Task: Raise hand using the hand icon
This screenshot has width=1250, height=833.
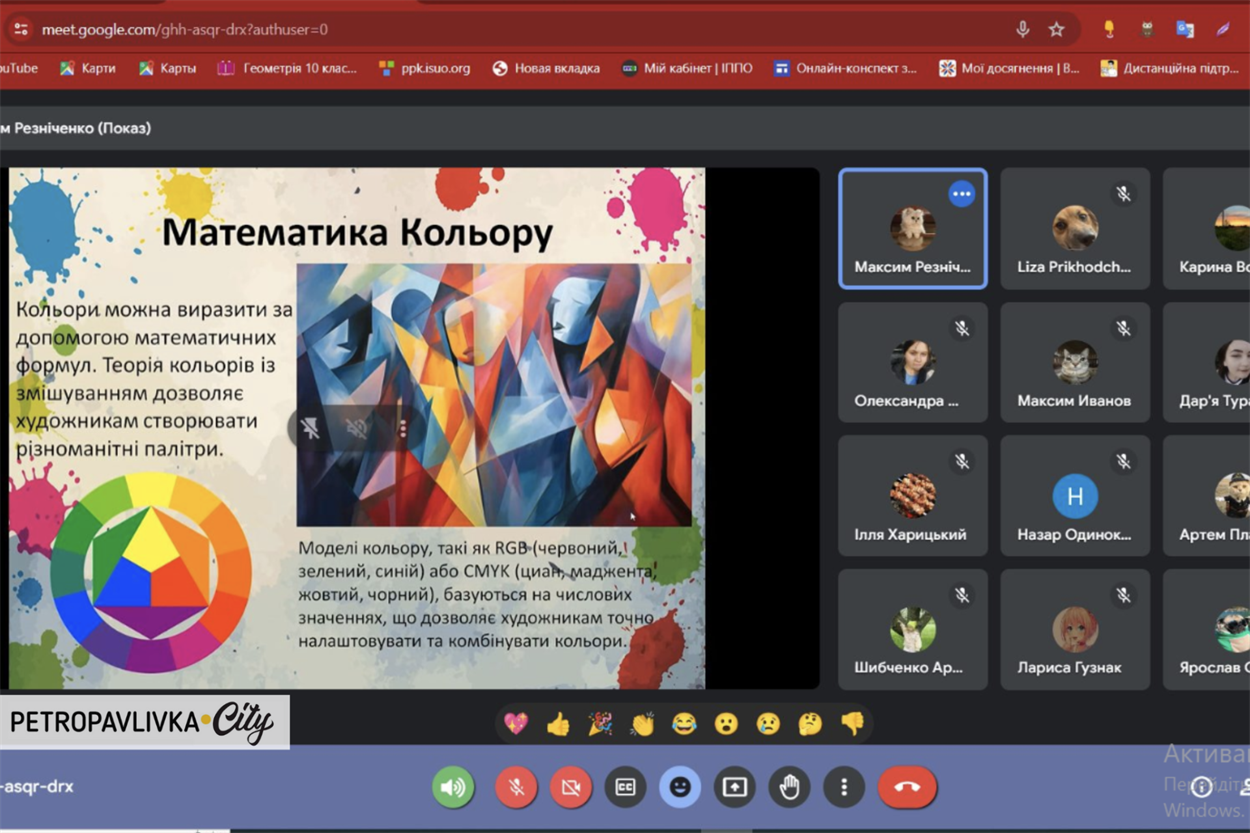Action: [x=789, y=787]
